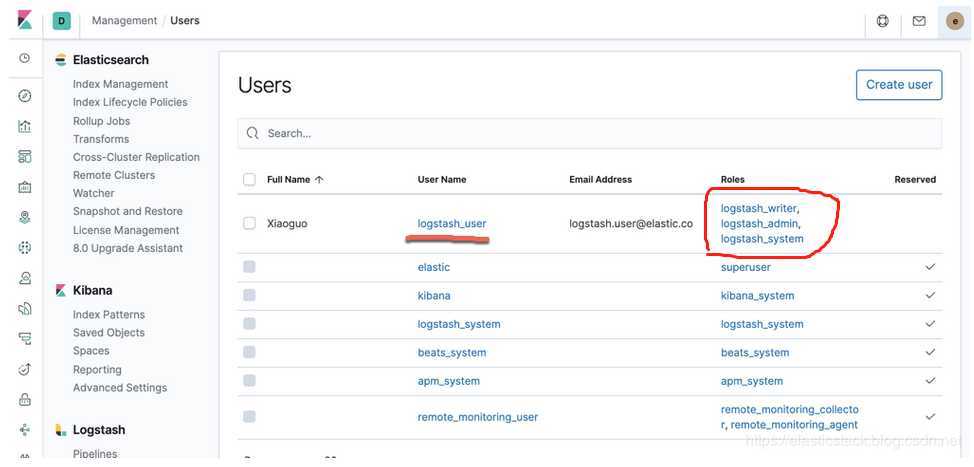Sort by Full Name ascending arrow
Screen dimensions: 974x467
tap(319, 179)
